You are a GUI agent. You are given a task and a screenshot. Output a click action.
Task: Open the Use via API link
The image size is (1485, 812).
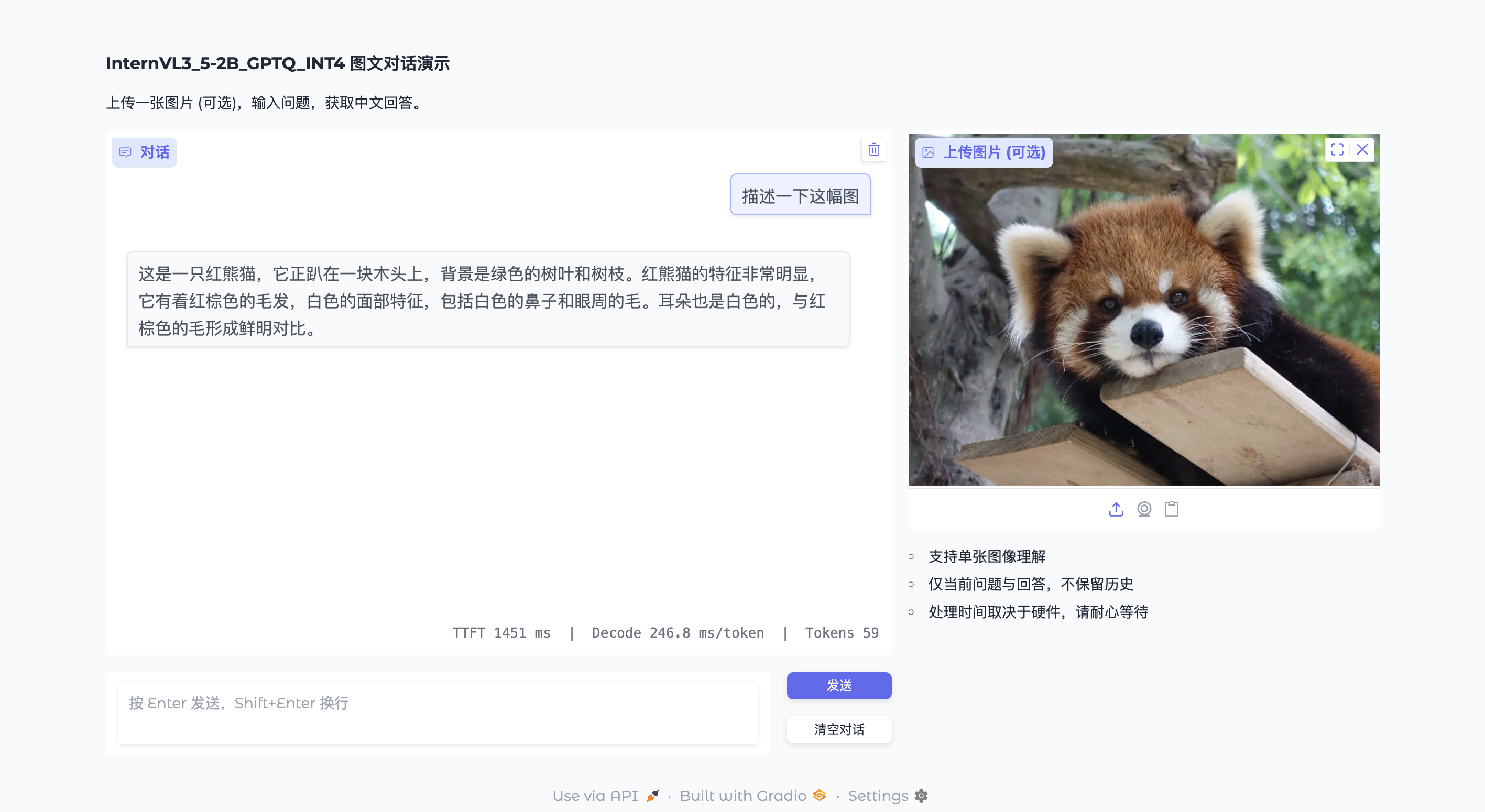(x=595, y=796)
